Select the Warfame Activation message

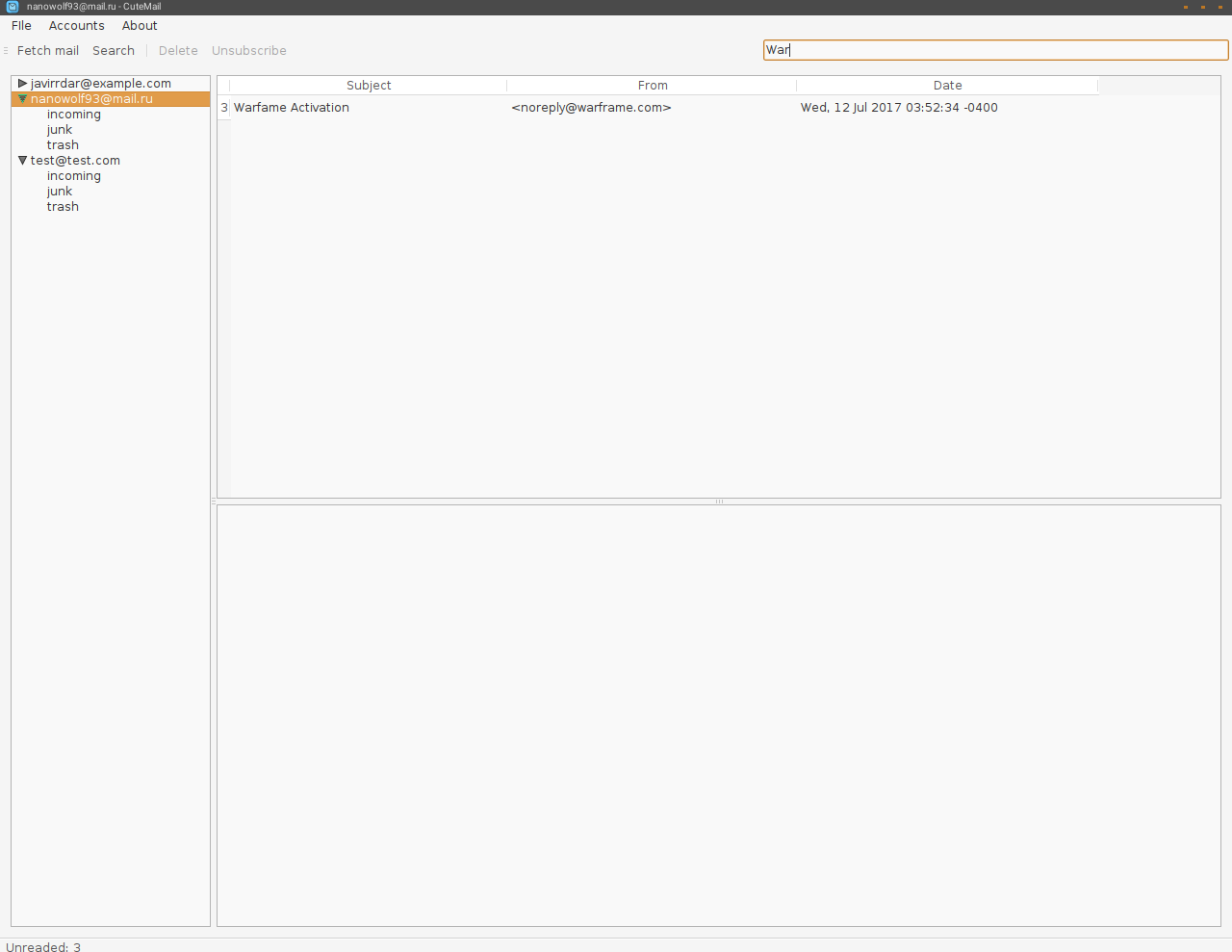pos(292,108)
